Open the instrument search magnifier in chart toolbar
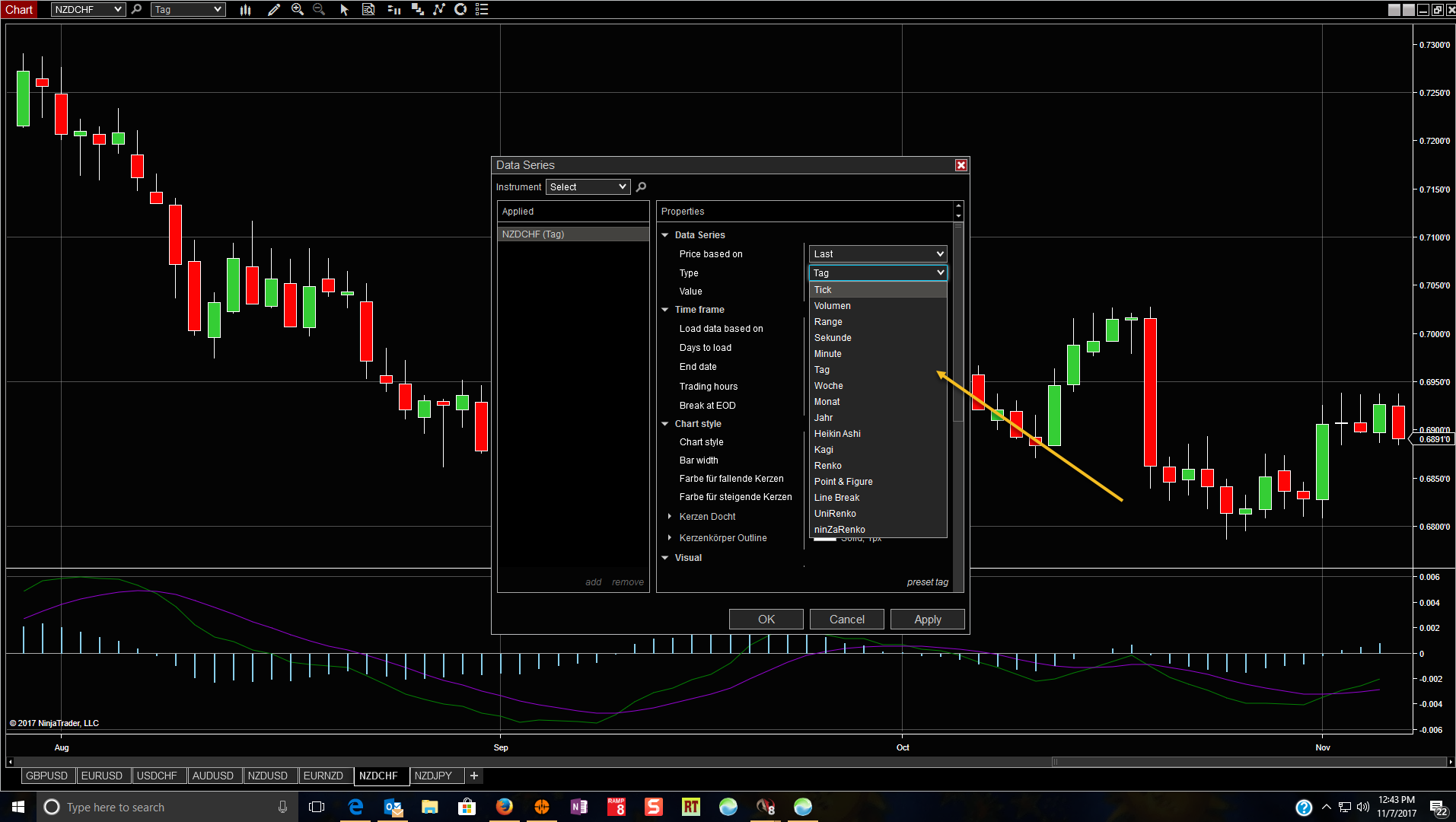The height and width of the screenshot is (822, 1456). click(137, 9)
